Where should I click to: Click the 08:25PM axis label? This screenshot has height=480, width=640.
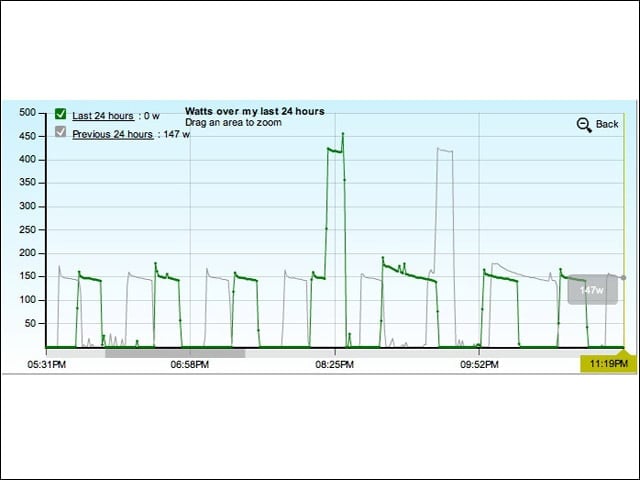pos(334,364)
